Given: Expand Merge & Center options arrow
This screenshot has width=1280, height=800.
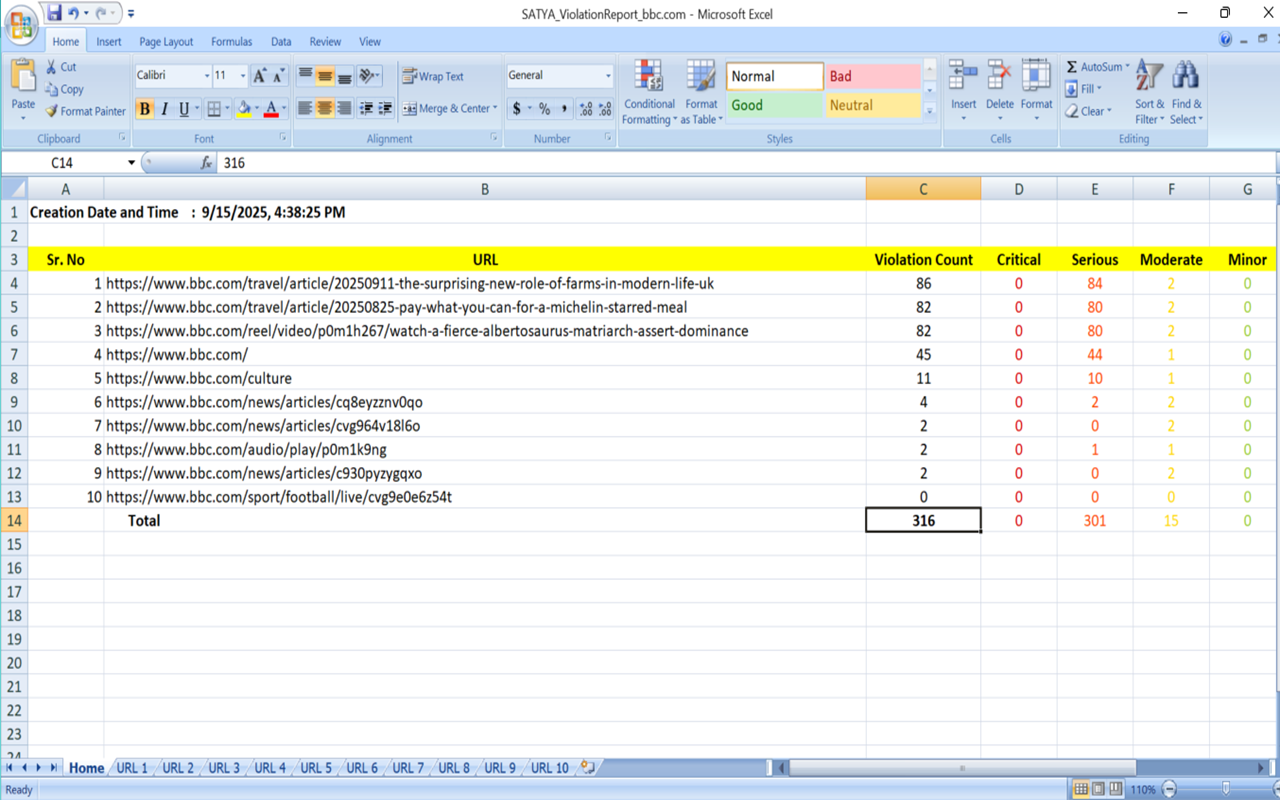Looking at the screenshot, I should coord(495,109).
